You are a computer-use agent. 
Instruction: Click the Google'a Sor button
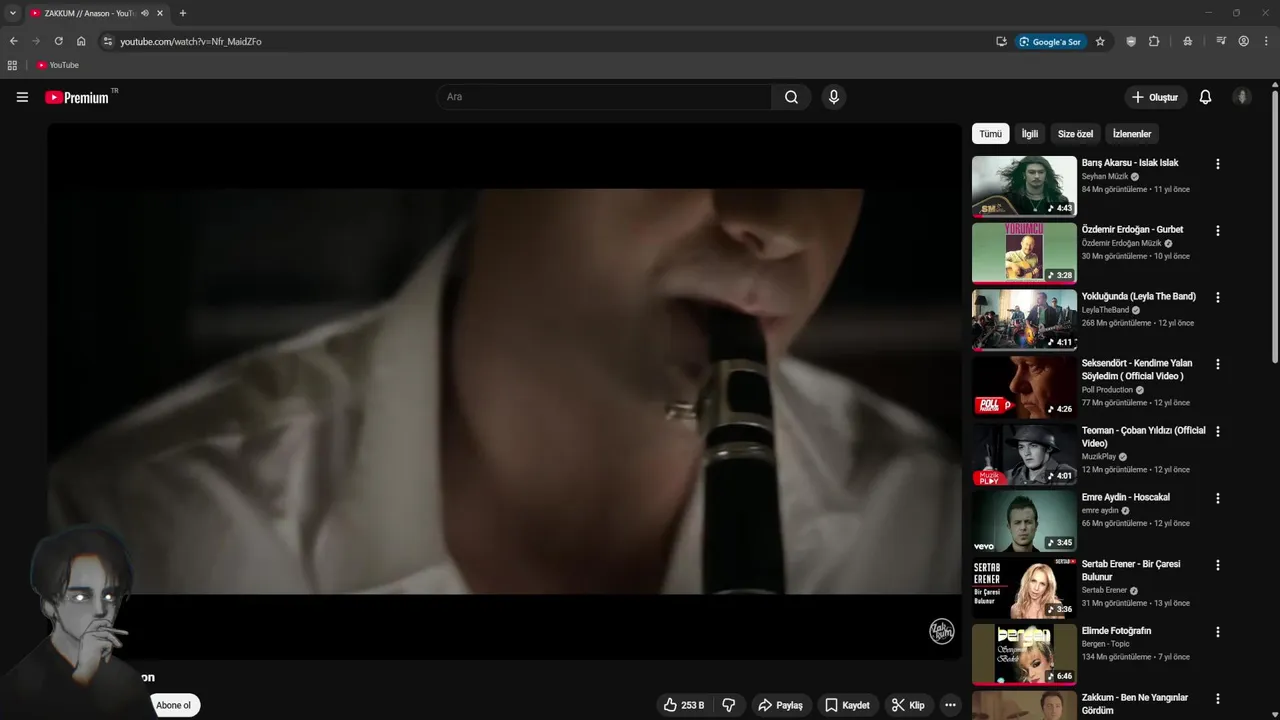(1050, 41)
